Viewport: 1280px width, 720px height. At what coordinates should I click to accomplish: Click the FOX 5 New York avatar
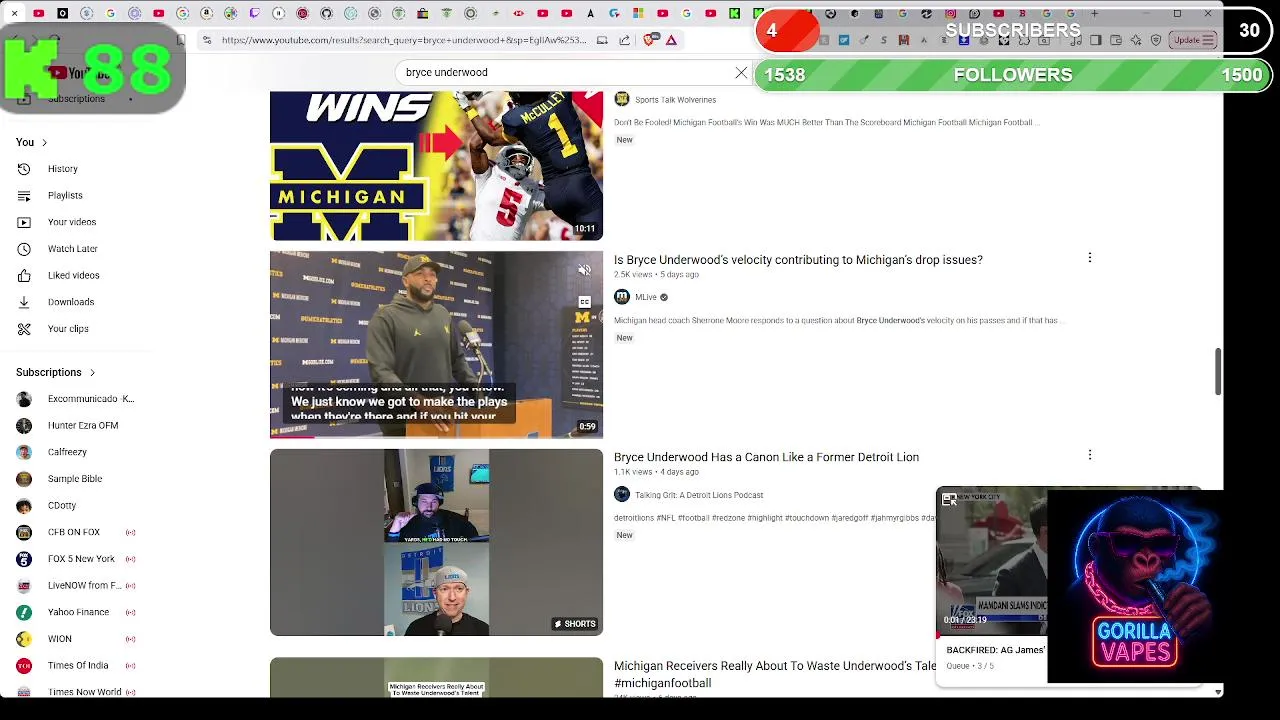pos(24,559)
